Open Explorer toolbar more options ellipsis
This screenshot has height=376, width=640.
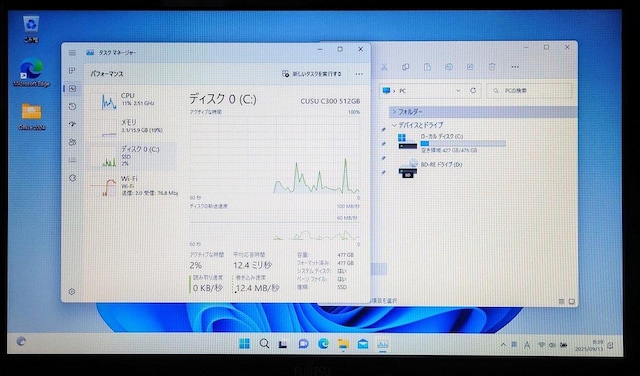[515, 67]
